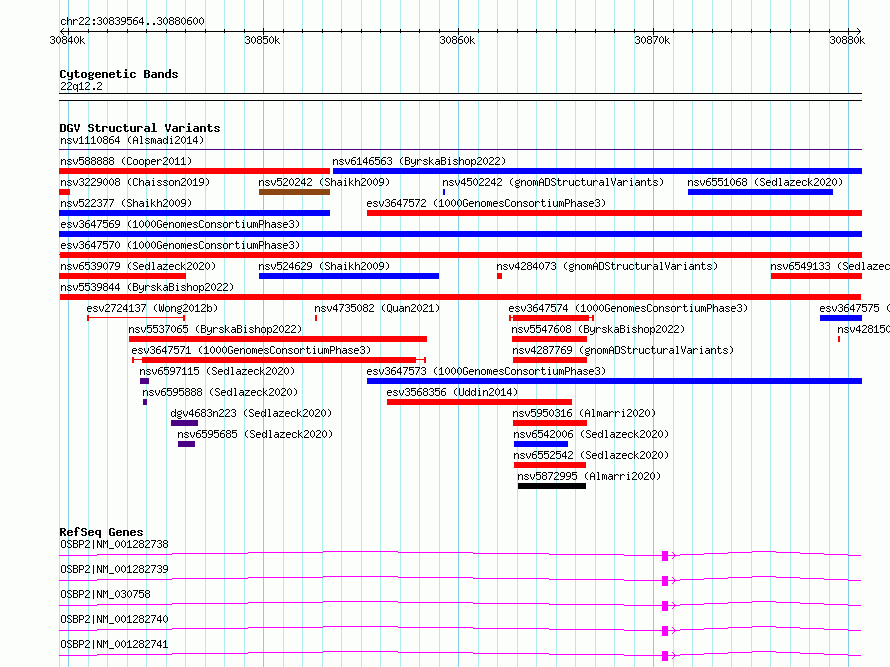
Task: Click the nsv1110864 (Alsmadi2014) variant label
Action: pos(132,140)
